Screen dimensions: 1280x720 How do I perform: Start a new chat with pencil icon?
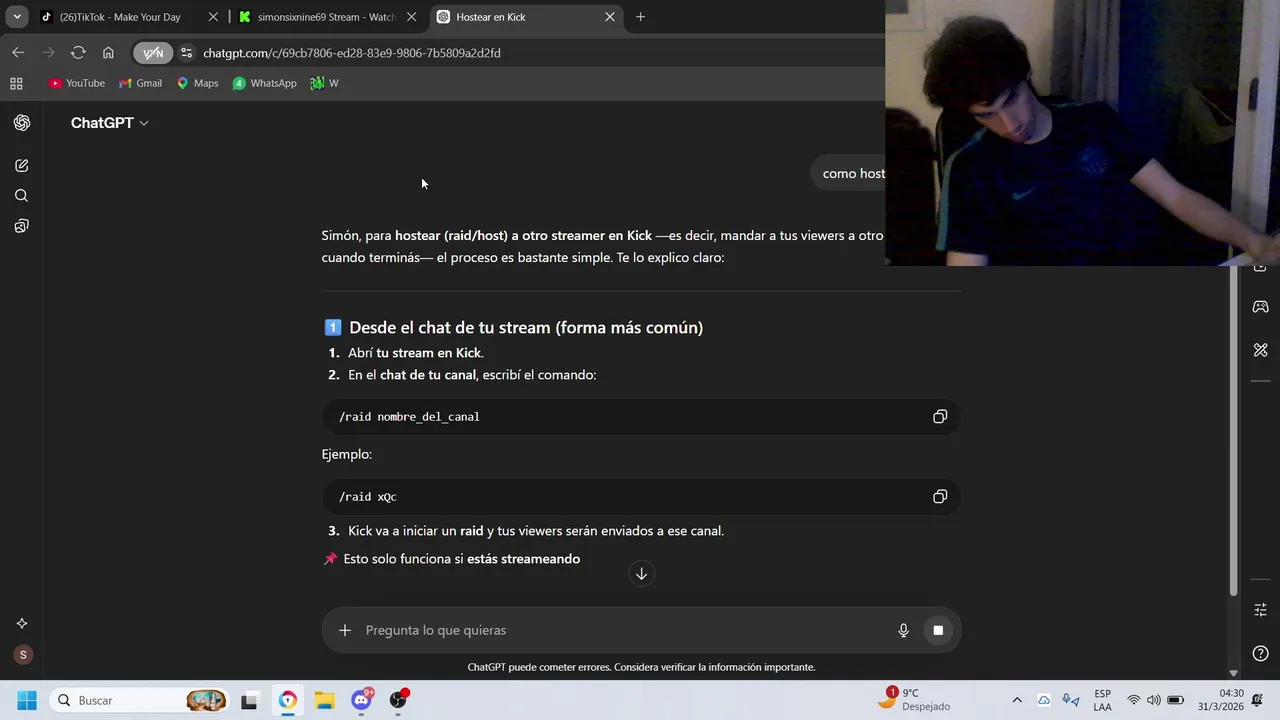22,165
